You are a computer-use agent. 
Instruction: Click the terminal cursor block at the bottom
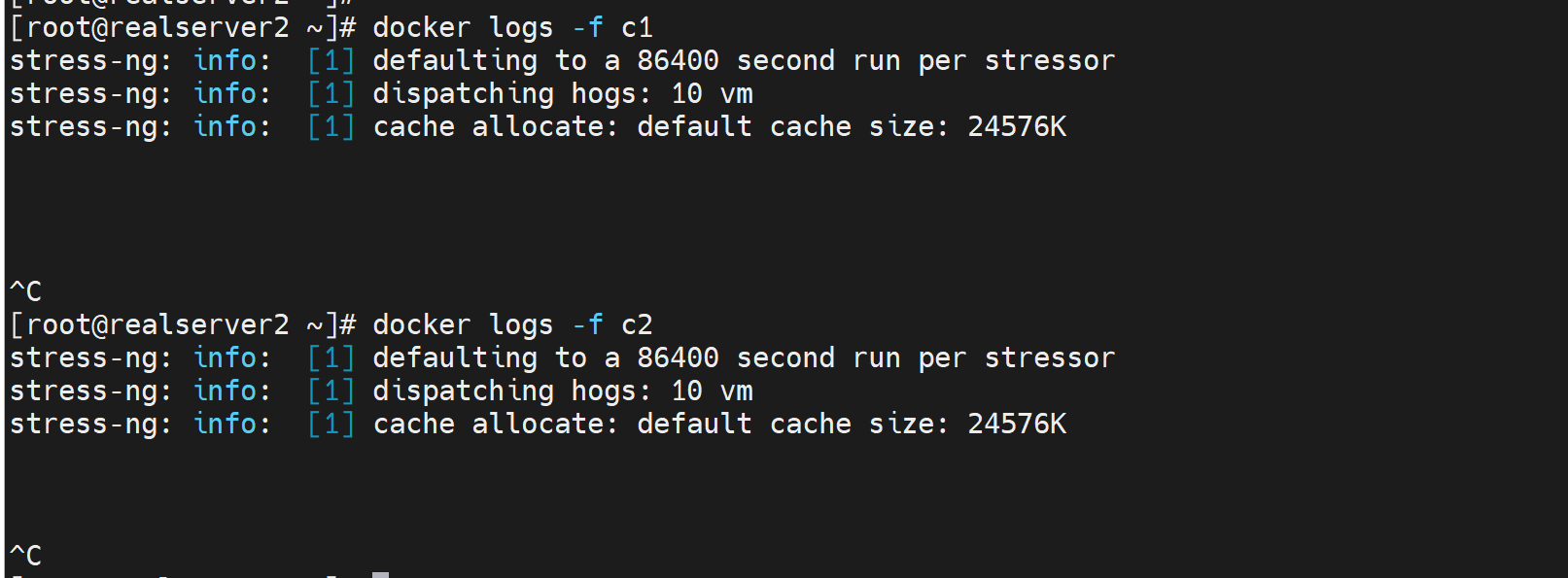pos(381,574)
